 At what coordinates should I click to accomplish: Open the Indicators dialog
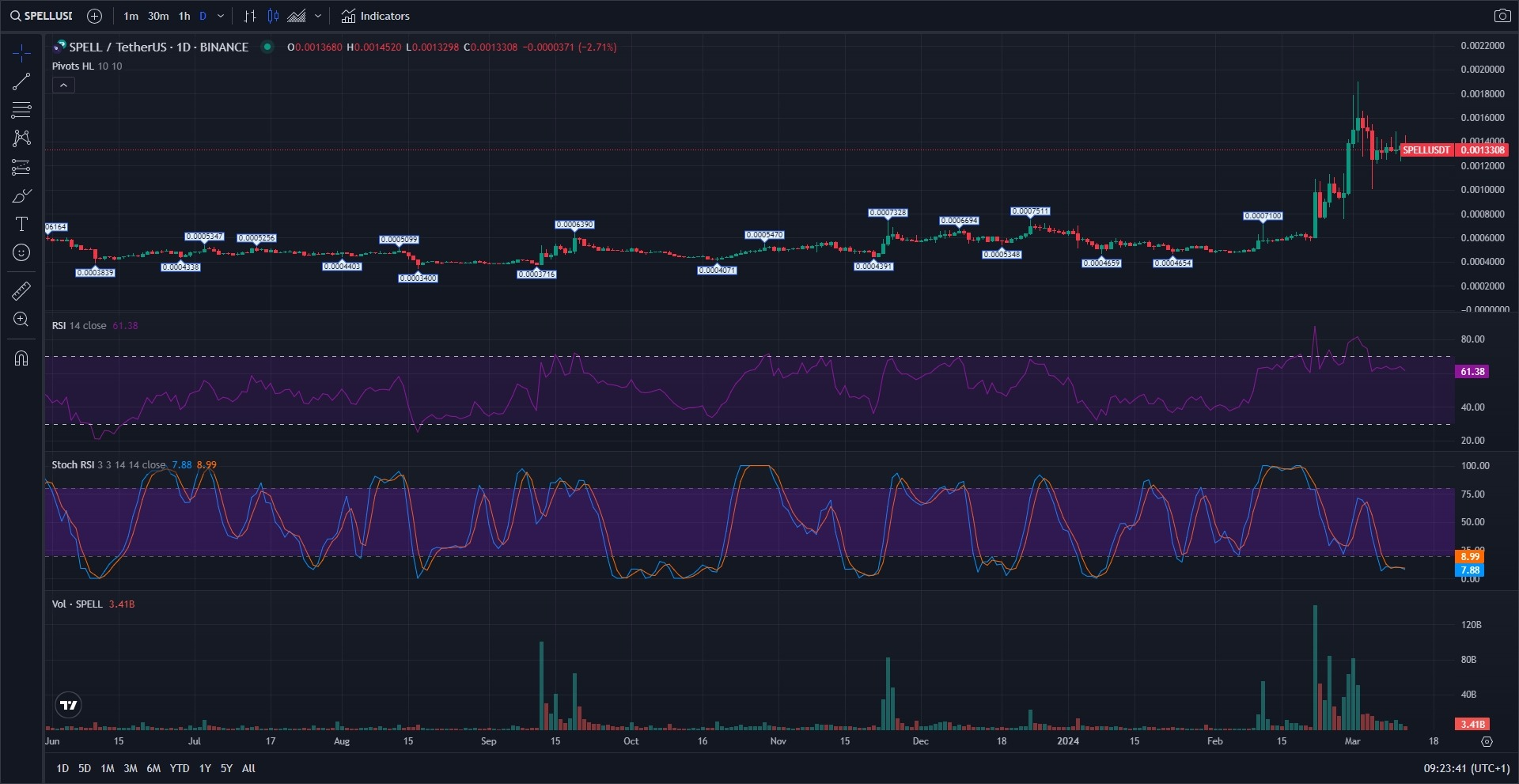376,16
